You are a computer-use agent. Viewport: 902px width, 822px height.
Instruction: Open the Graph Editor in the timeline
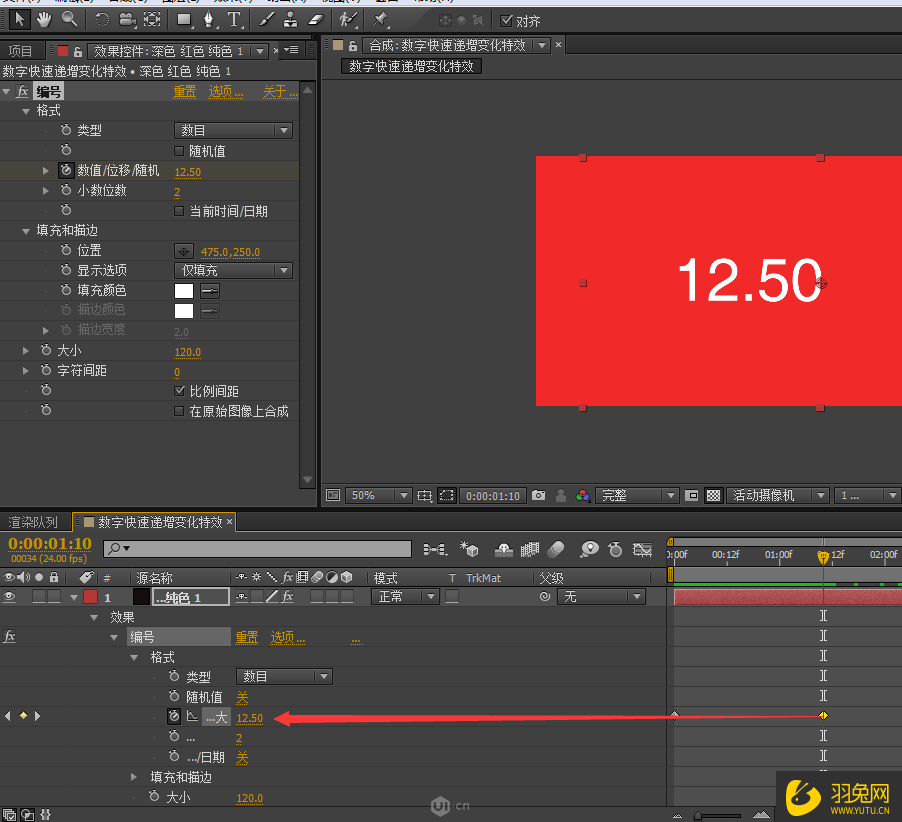(643, 551)
